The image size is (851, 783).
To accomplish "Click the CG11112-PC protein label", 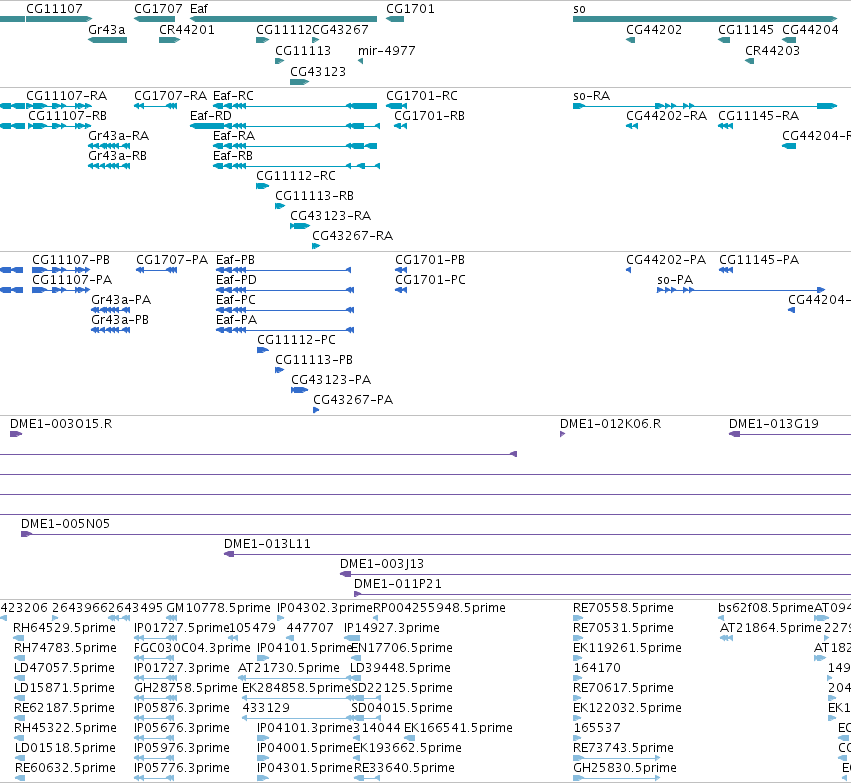I will (x=296, y=340).
